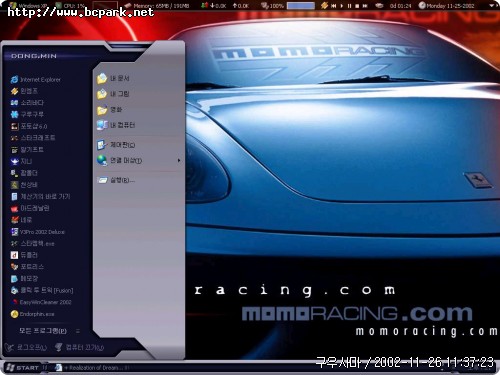
Task: Open the 계산기 shortcut entry
Action: point(40,196)
